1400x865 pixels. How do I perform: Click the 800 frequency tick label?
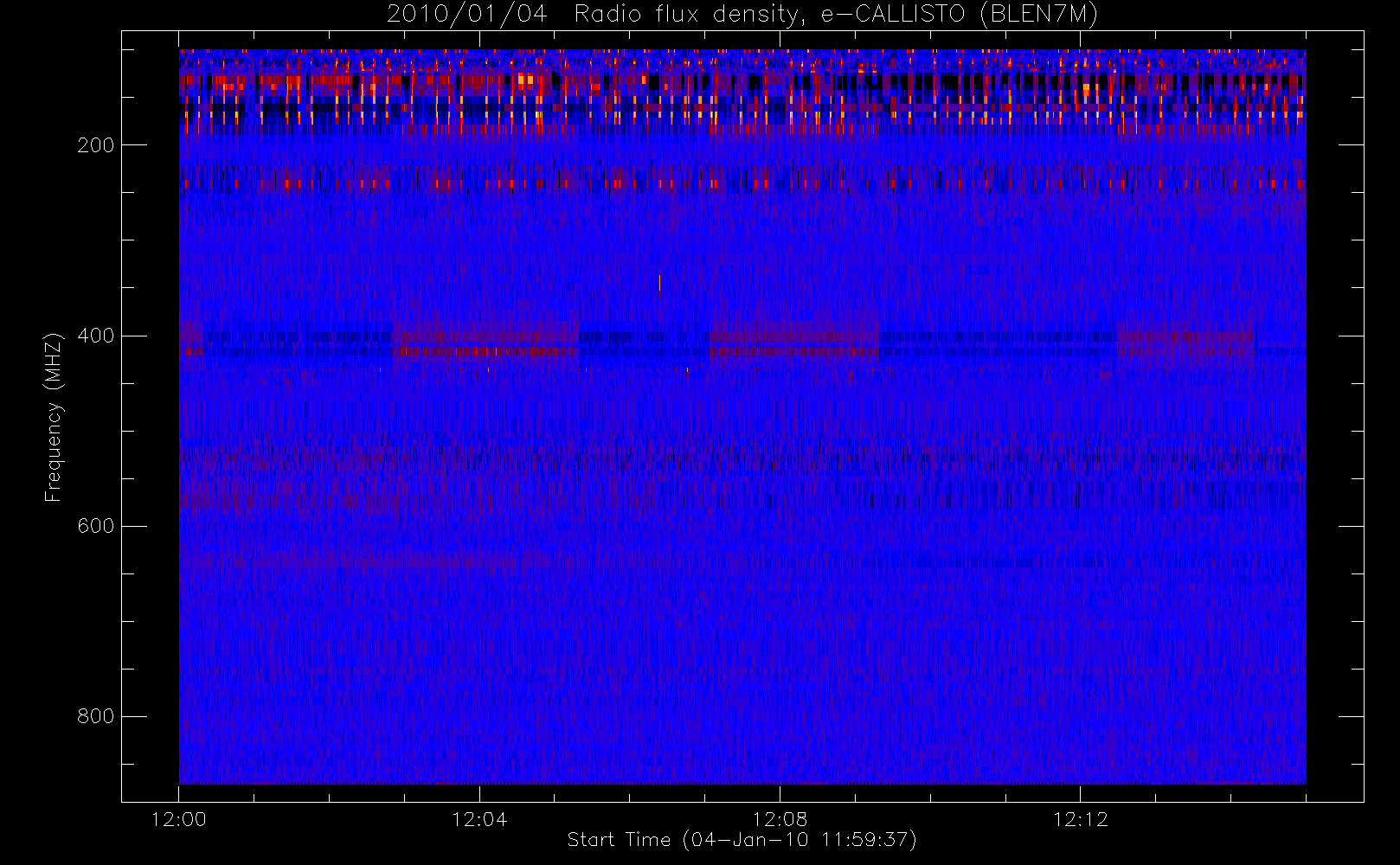[x=95, y=716]
